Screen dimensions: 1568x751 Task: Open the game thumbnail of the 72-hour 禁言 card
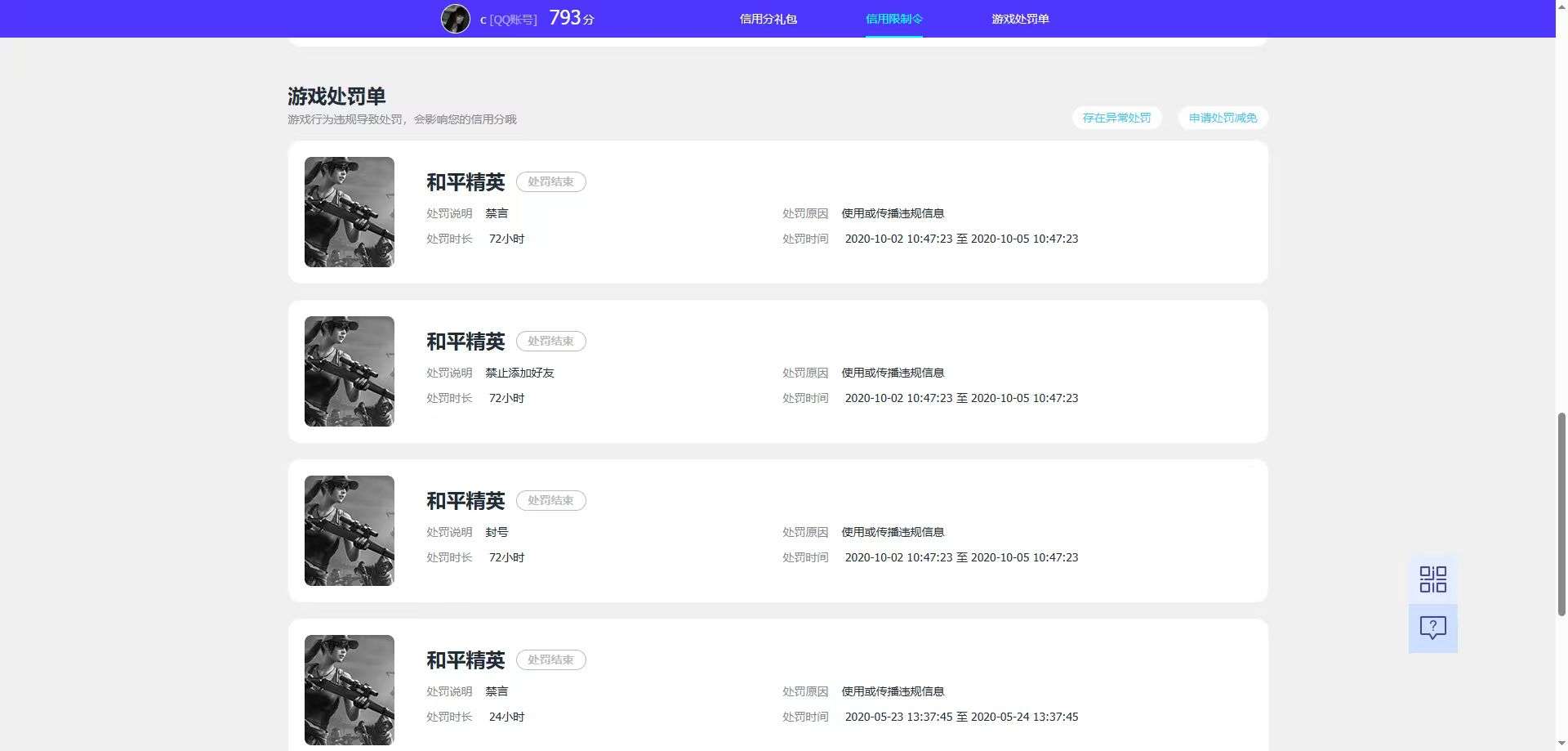click(x=350, y=212)
